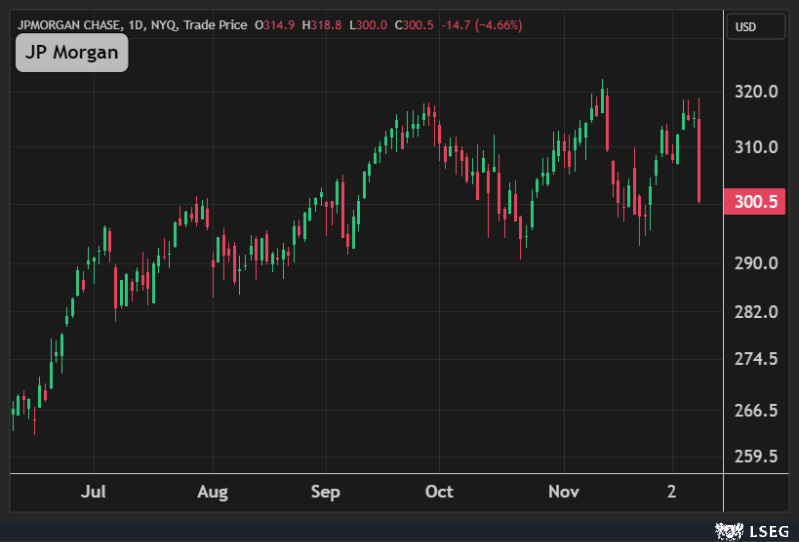Viewport: 799px width, 542px height.
Task: Click the last long red candlestick
Action: [x=698, y=160]
